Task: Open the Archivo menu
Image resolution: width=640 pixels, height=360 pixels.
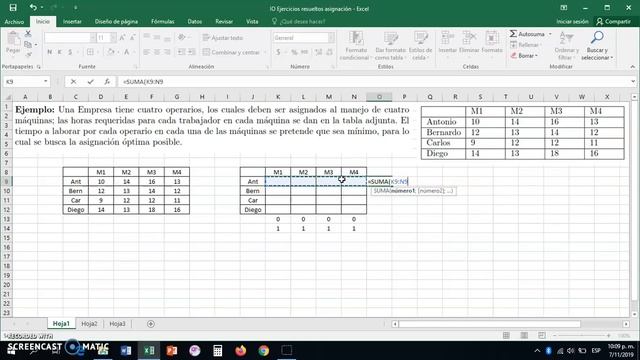Action: point(14,22)
